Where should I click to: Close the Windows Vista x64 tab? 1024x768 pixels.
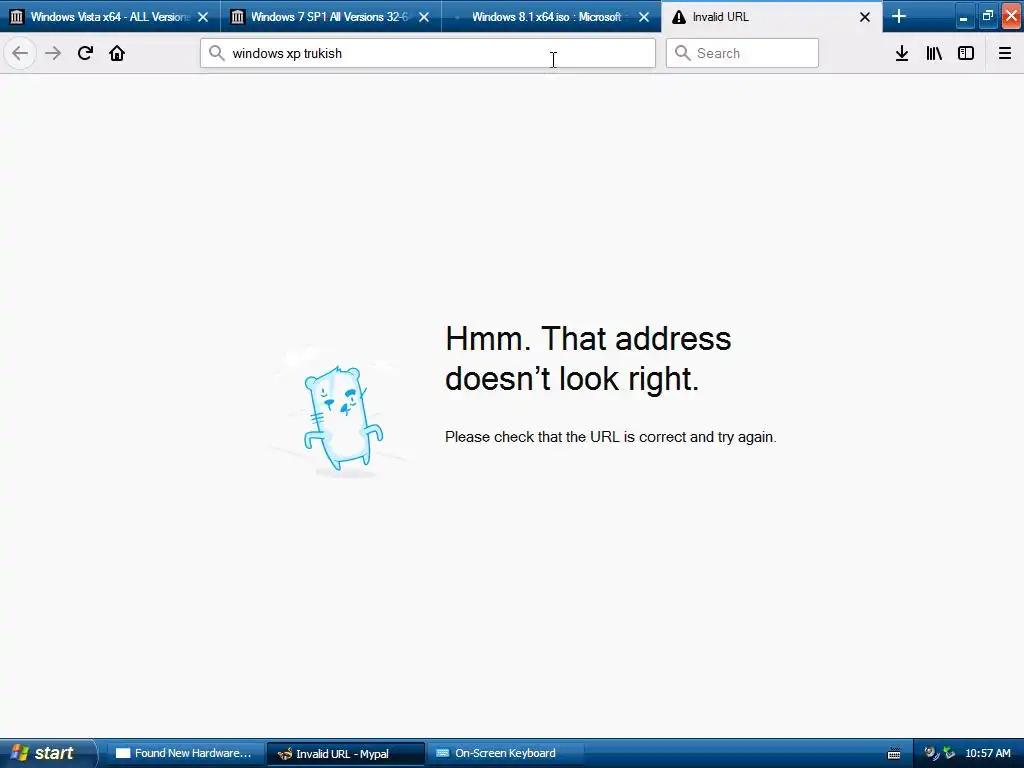[x=203, y=17]
